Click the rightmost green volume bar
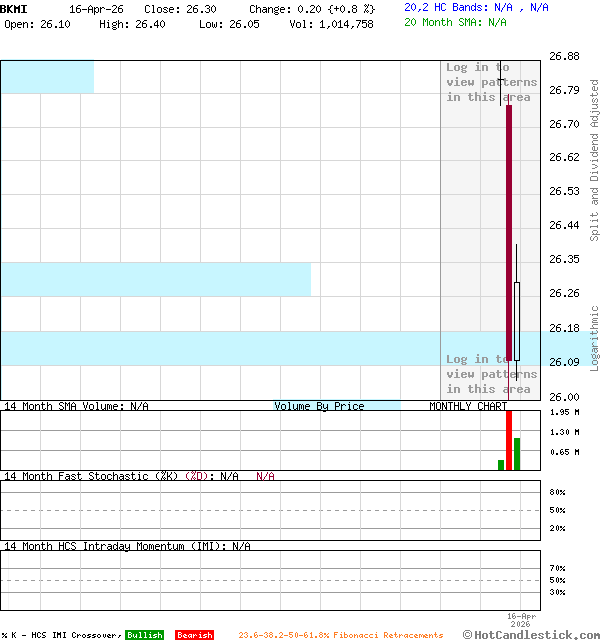 point(517,453)
